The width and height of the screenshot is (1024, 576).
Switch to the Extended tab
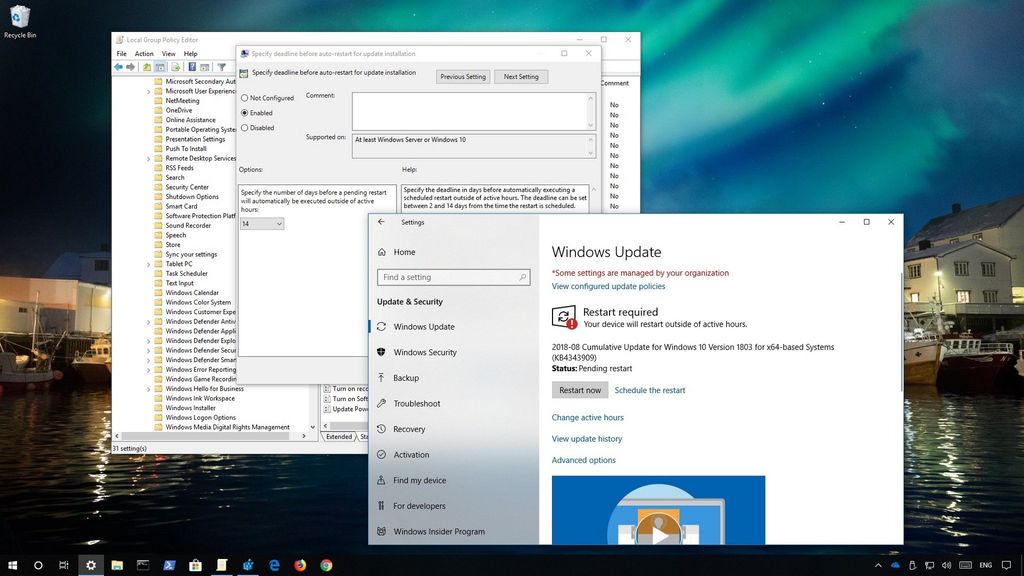click(338, 437)
